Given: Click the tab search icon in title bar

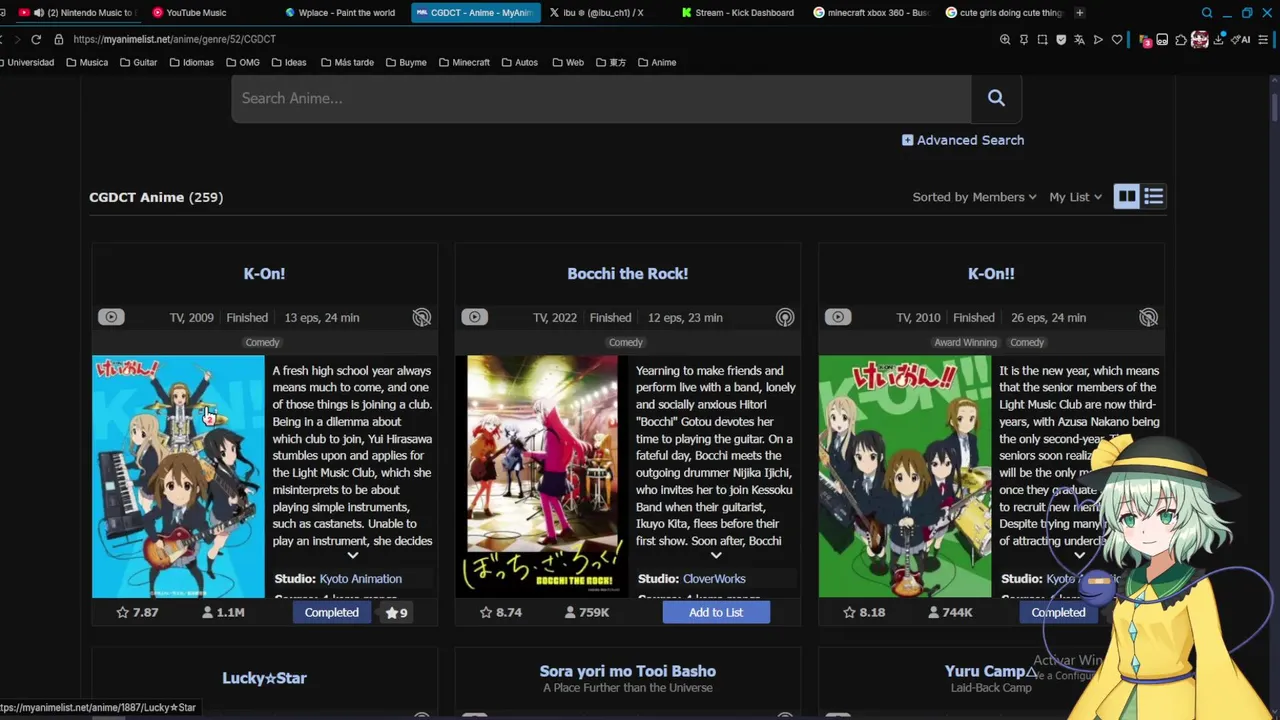Looking at the screenshot, I should (1207, 13).
